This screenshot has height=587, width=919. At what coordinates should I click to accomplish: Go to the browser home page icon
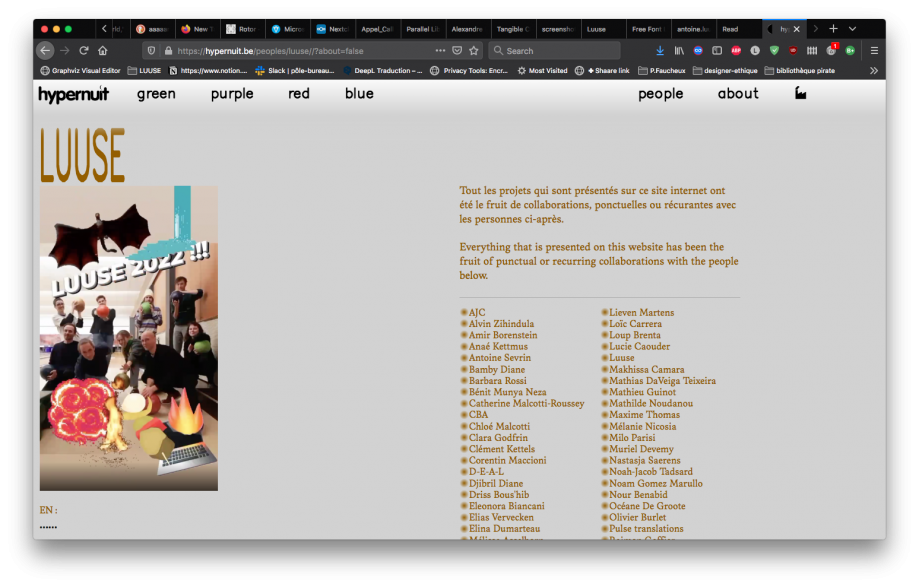(x=103, y=50)
